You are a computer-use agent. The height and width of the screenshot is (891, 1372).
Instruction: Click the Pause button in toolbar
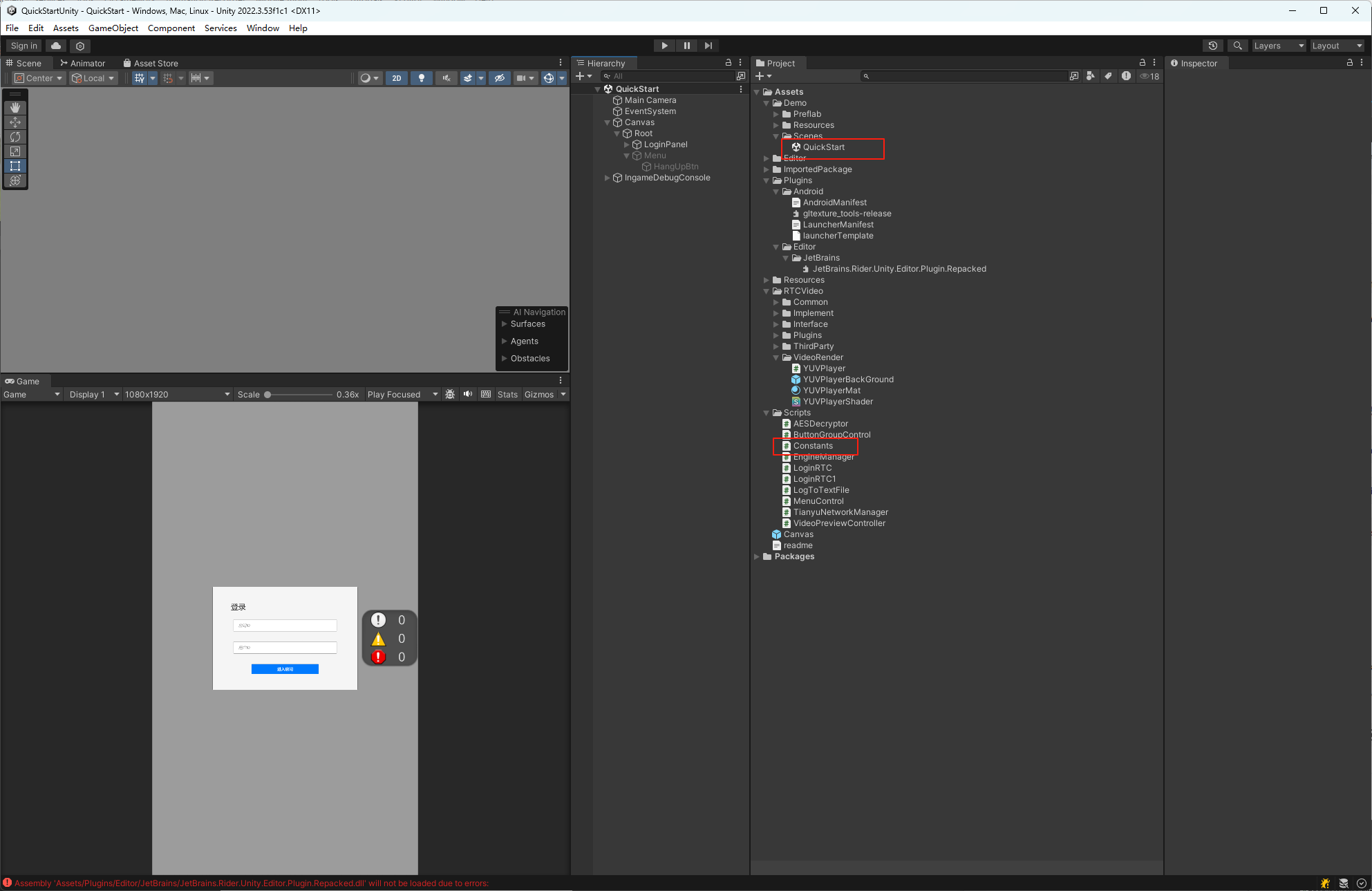[x=686, y=46]
